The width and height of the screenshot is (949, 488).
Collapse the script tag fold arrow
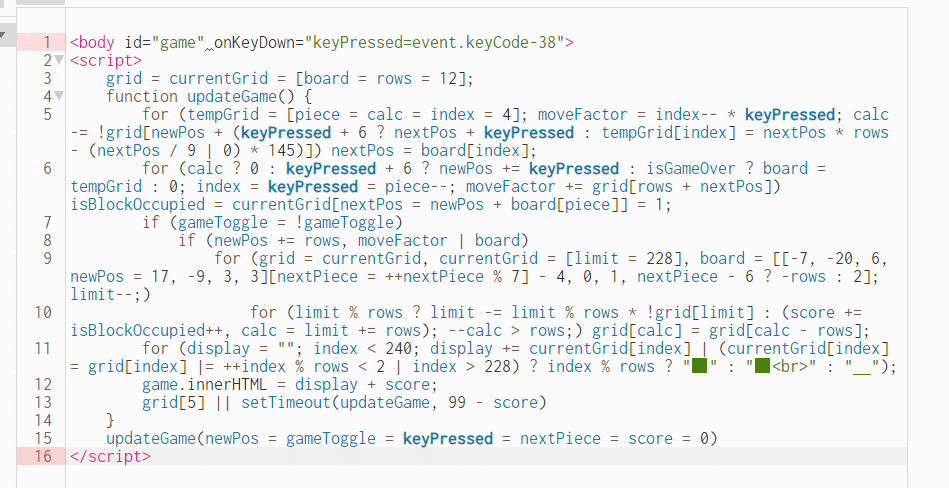[59, 60]
